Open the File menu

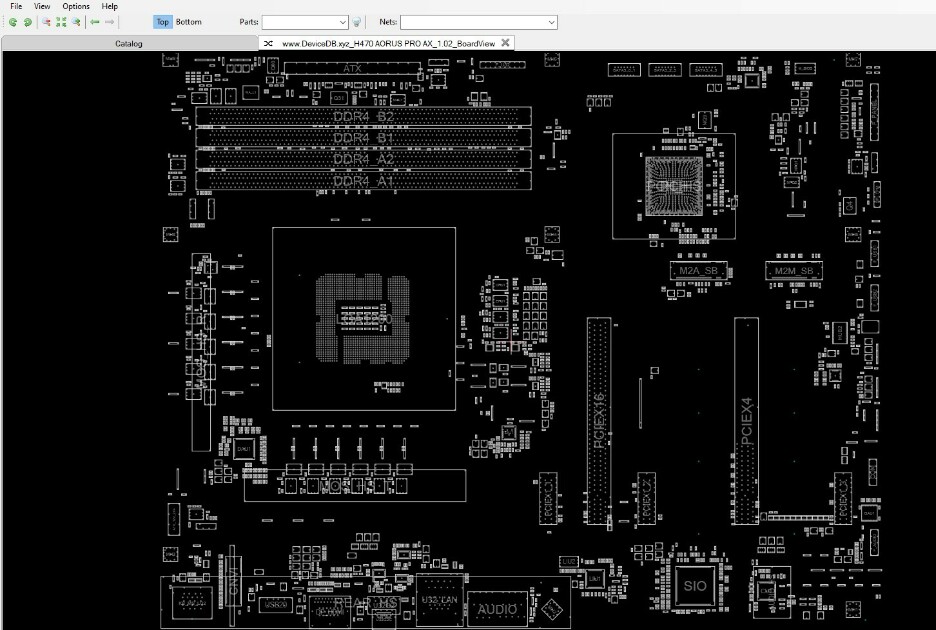[x=16, y=6]
